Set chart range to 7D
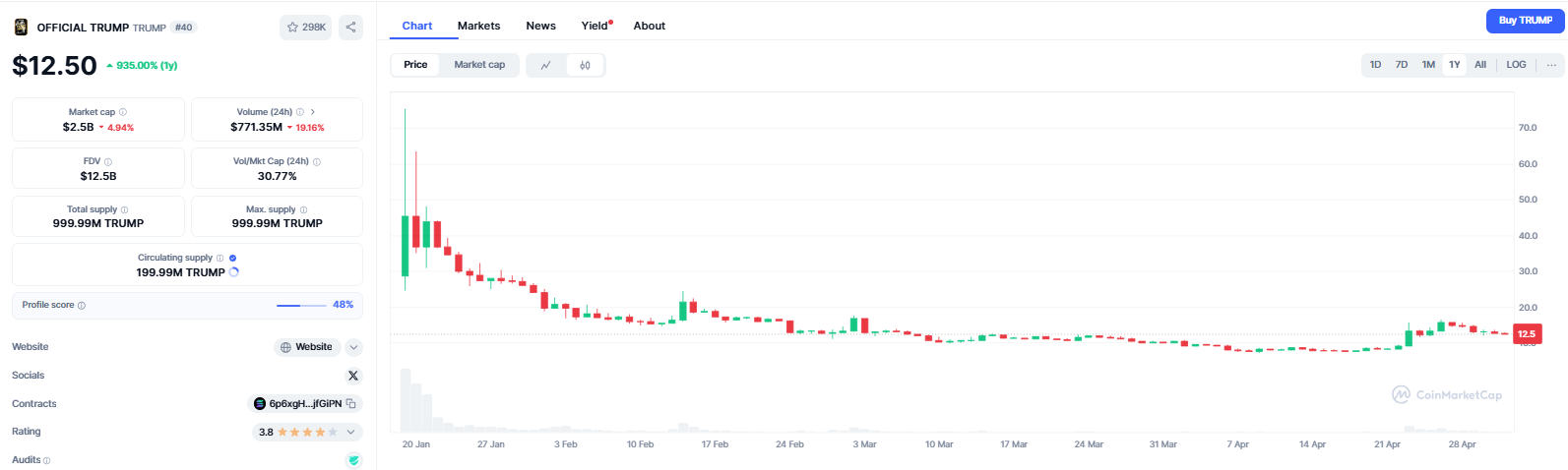Viewport: 1568px width, 470px height. [1402, 65]
